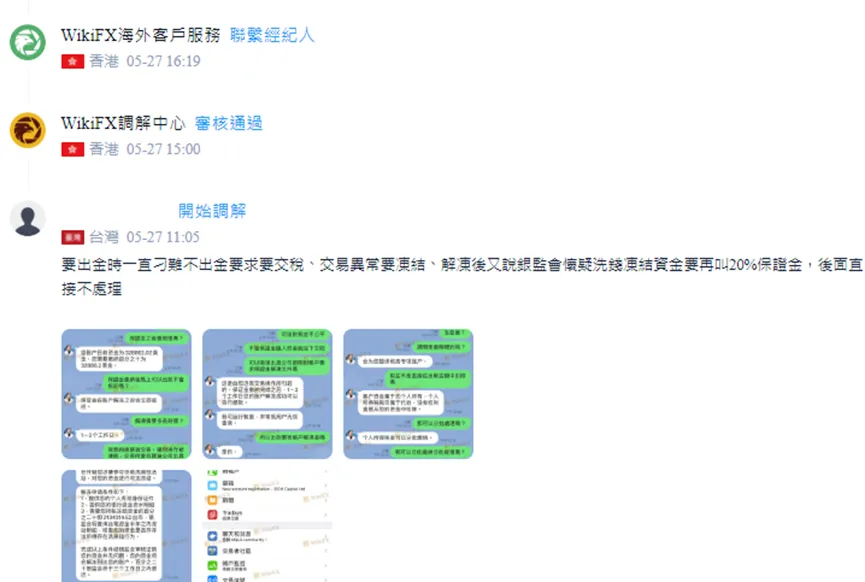Click the green WikiFX overseas service avatar
865x582 pixels.
tap(28, 42)
